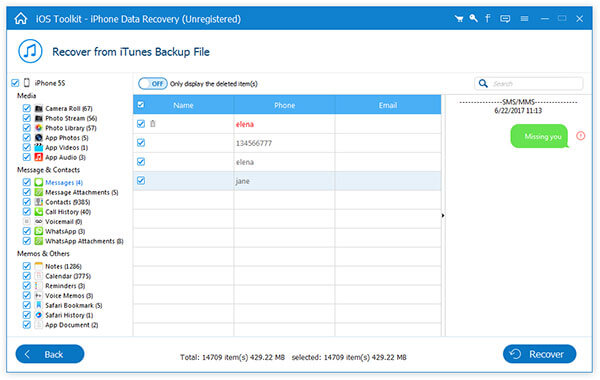
Task: Select the gray elena entry
Action: tap(245, 162)
